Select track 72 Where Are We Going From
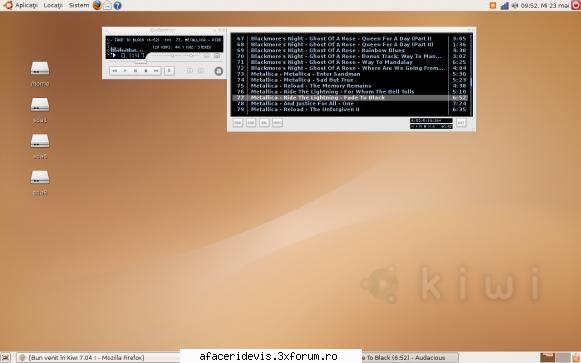This screenshot has width=581, height=363. [350, 68]
